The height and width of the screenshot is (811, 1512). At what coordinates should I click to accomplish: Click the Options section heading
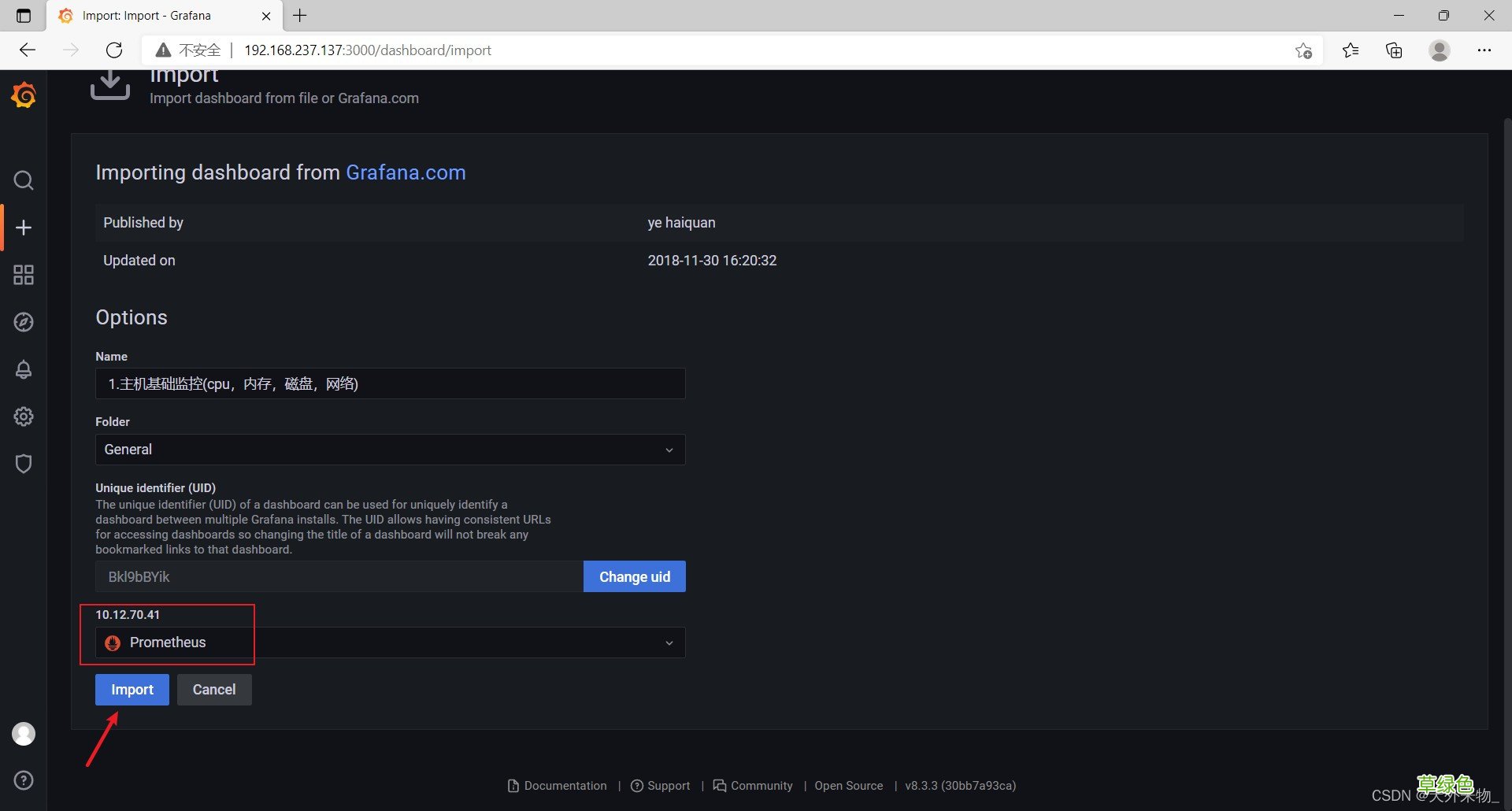pos(132,317)
